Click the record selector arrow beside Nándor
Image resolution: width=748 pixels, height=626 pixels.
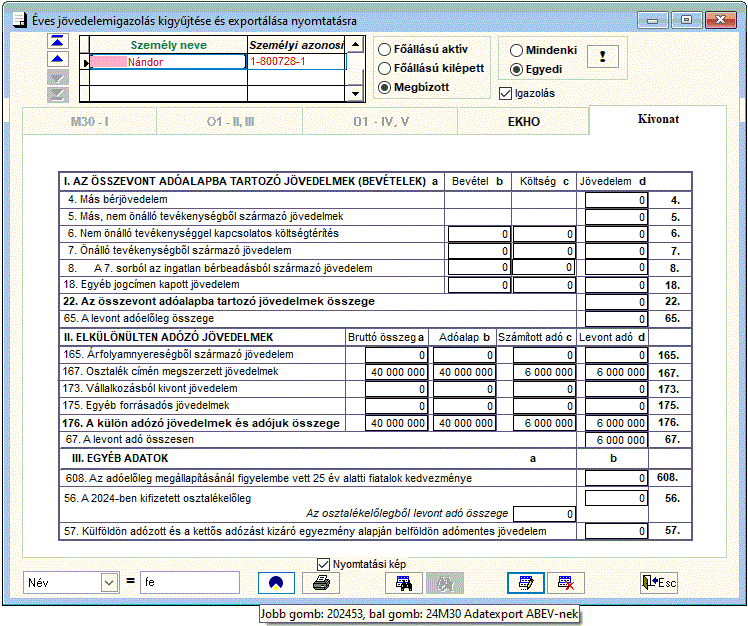pyautogui.click(x=85, y=63)
